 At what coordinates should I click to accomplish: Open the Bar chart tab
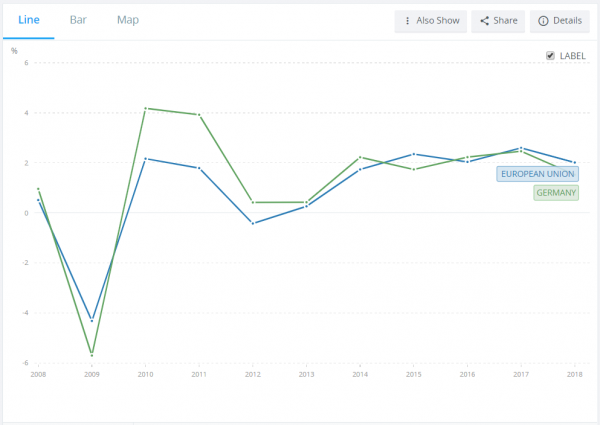point(78,20)
